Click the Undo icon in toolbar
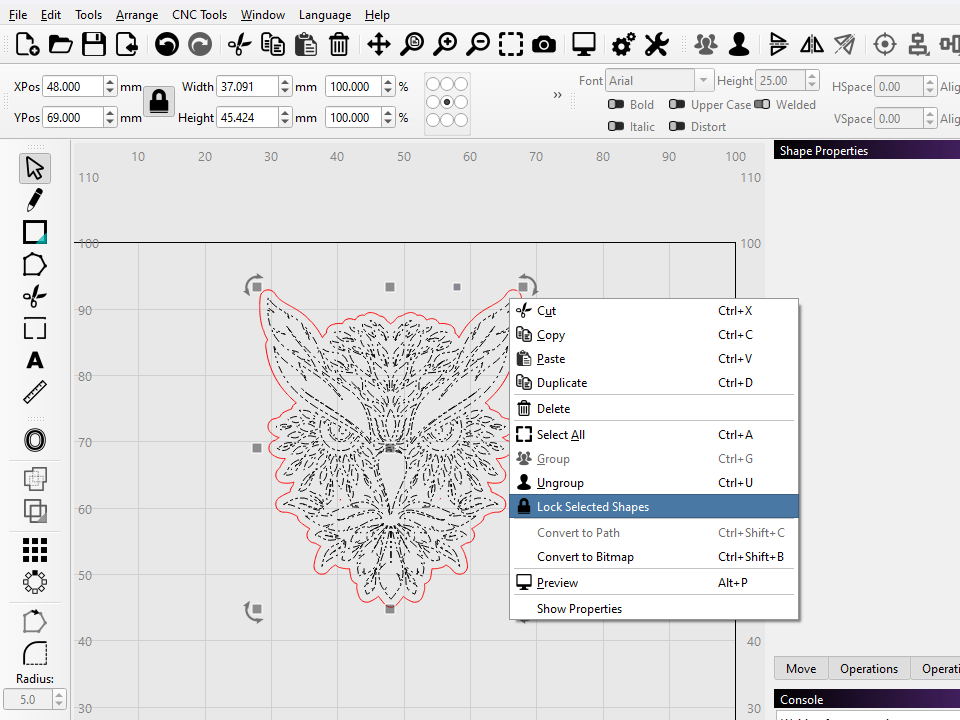The image size is (960, 720). (x=166, y=44)
